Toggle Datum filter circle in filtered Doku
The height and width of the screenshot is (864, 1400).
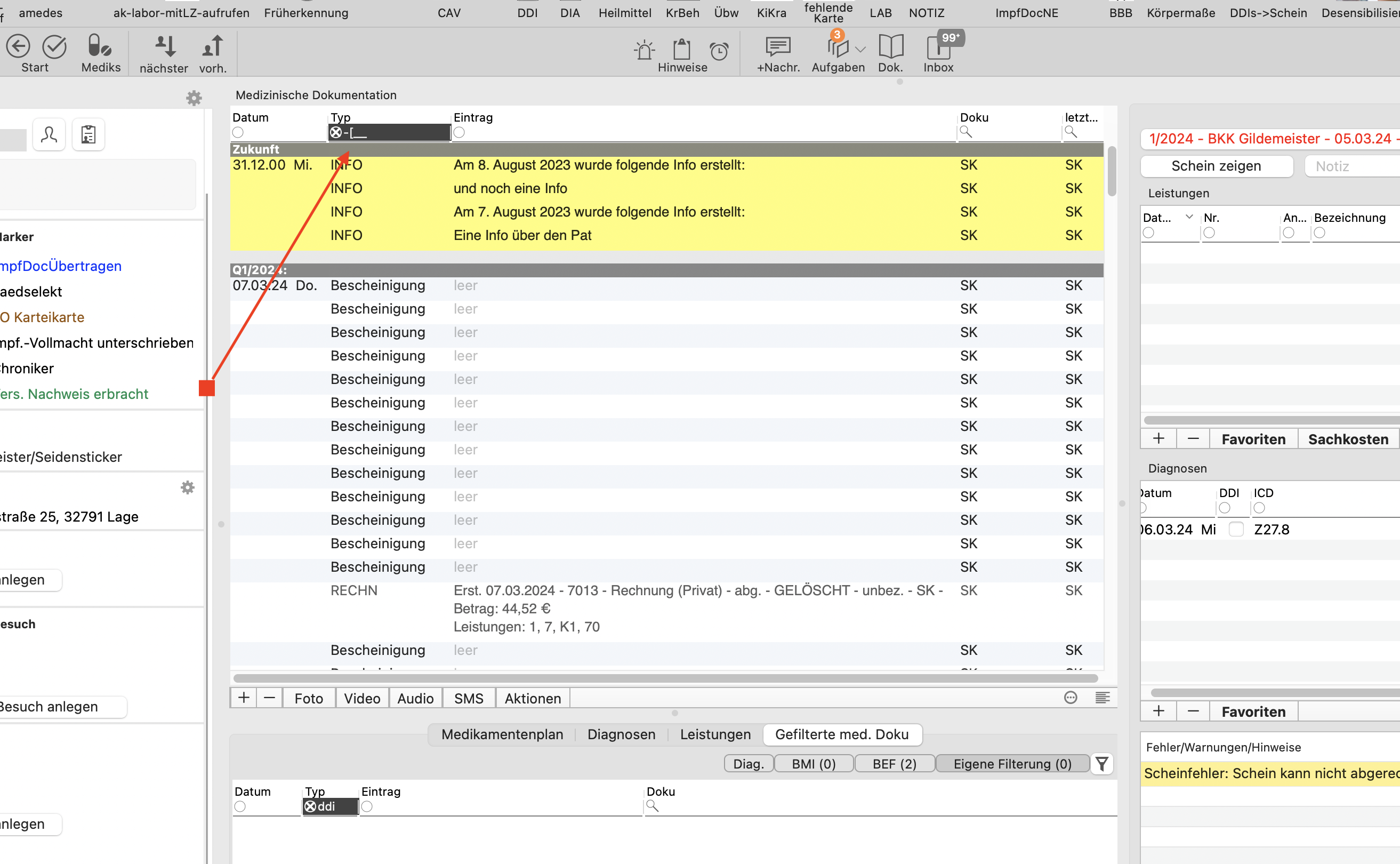(240, 806)
